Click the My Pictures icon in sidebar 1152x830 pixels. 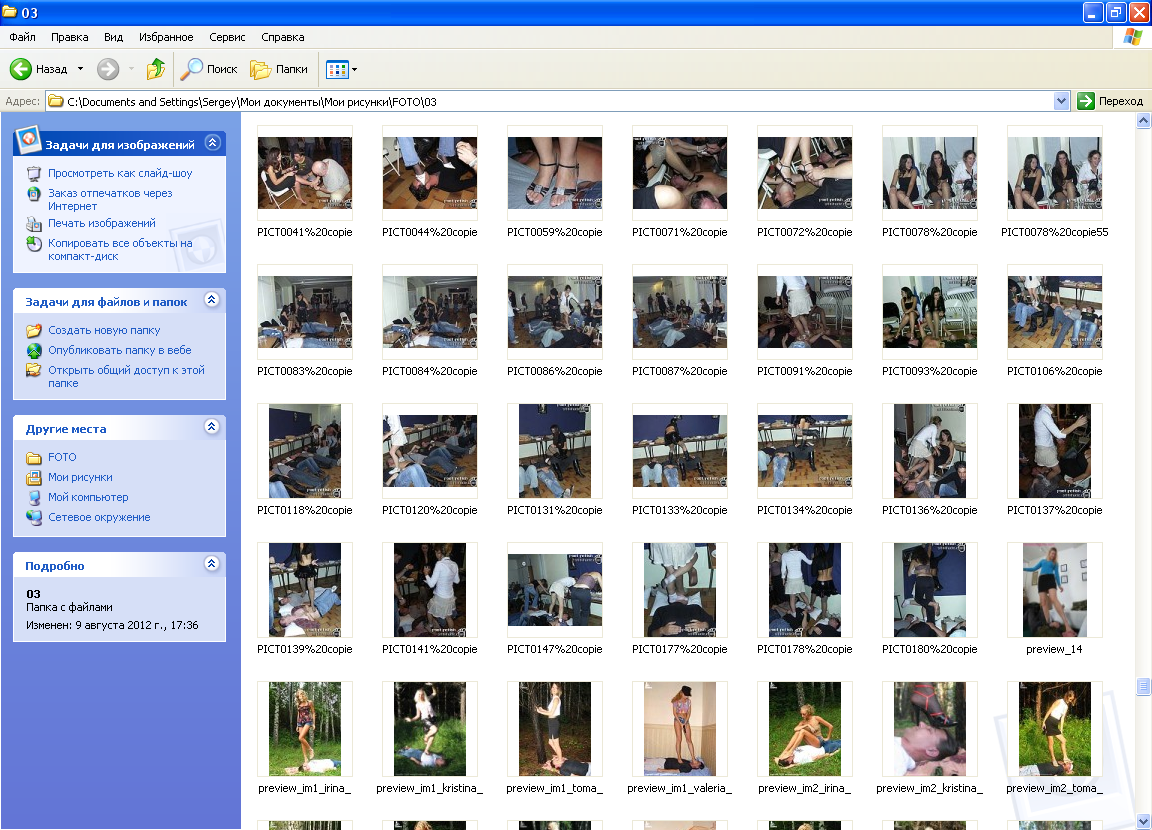click(34, 477)
